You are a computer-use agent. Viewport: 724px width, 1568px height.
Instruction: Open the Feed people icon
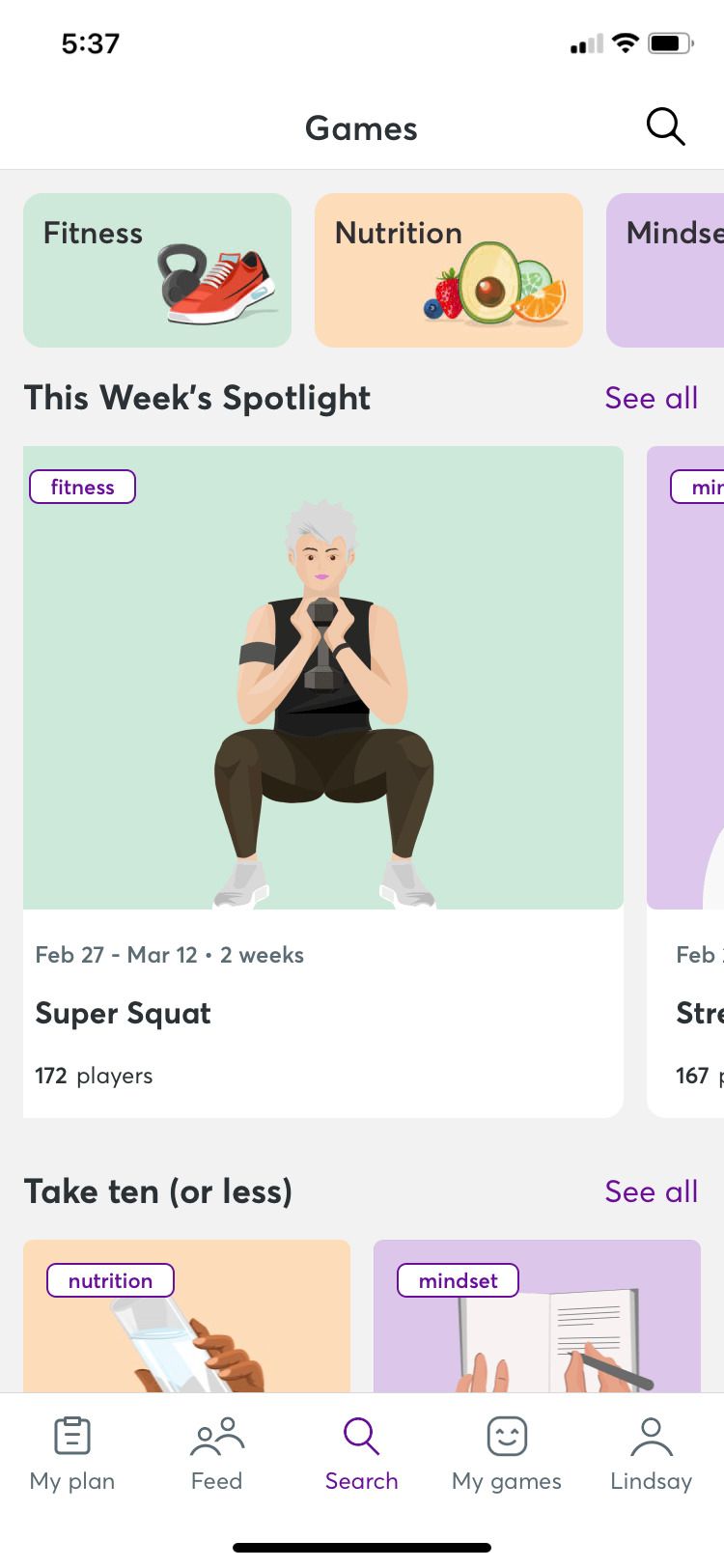217,1436
